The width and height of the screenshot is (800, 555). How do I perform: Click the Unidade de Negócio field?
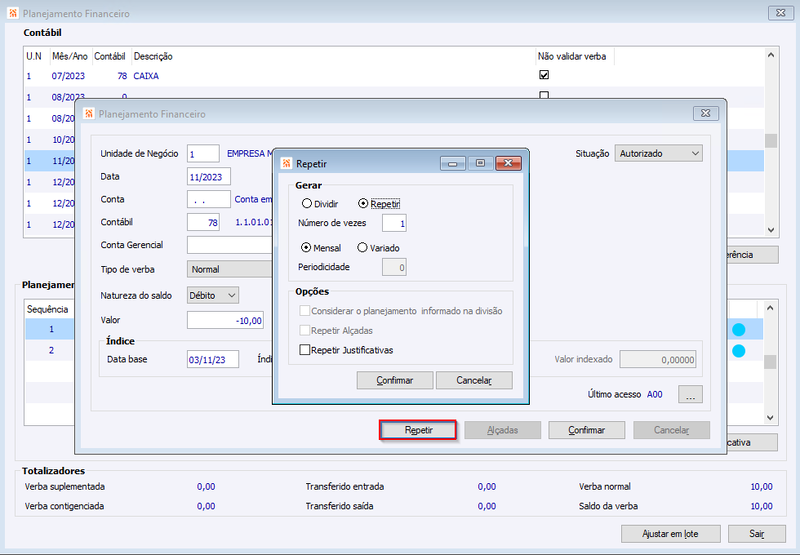click(203, 154)
